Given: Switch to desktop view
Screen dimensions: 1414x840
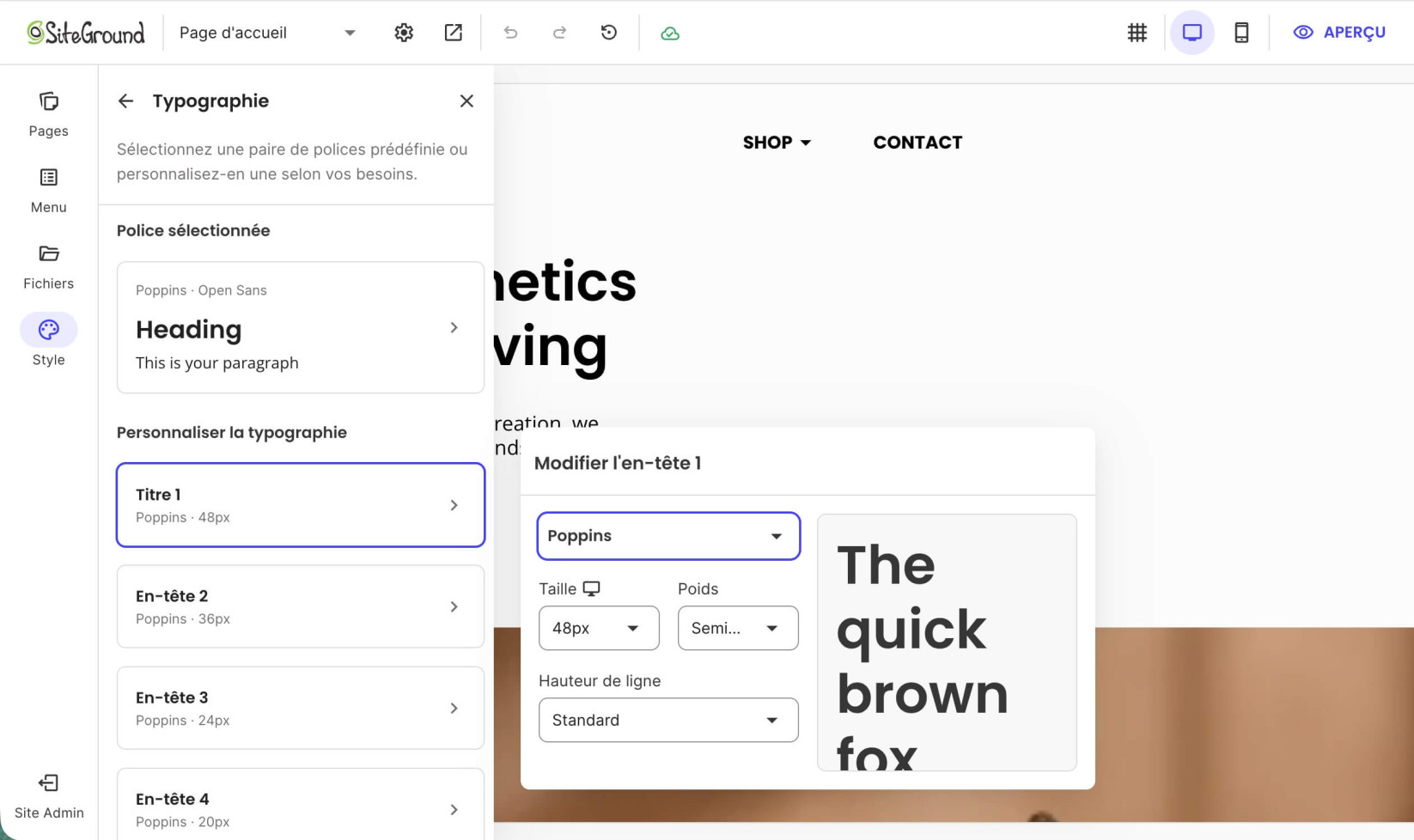Looking at the screenshot, I should point(1192,33).
